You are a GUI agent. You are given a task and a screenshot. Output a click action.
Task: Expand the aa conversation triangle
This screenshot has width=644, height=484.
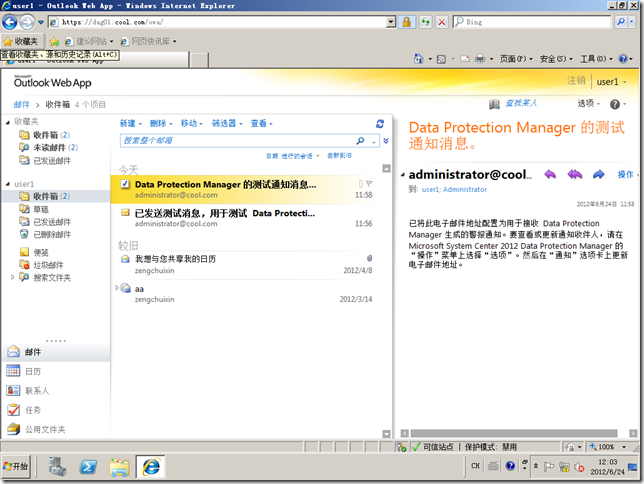point(117,287)
